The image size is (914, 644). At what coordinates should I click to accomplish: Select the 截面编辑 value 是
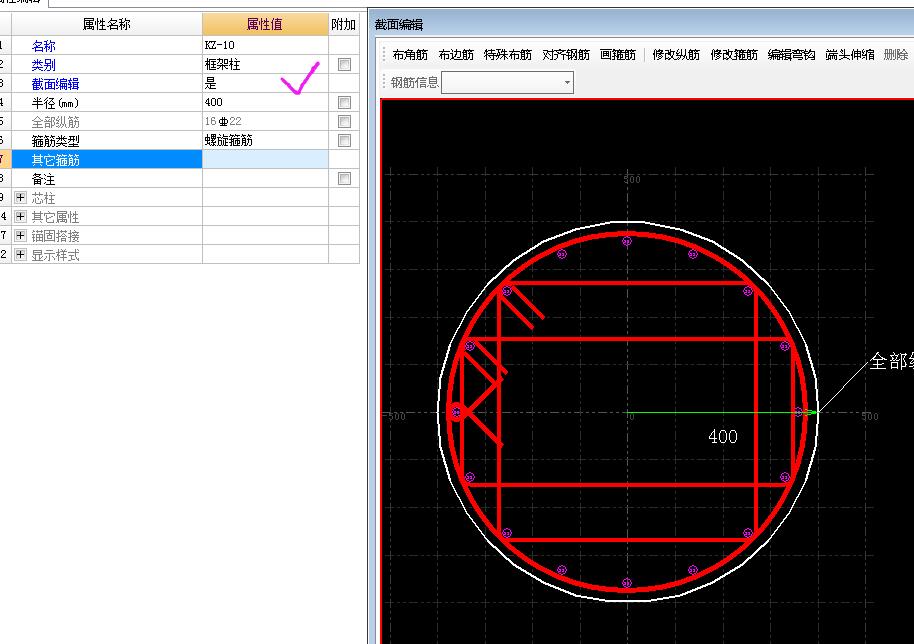[x=265, y=83]
